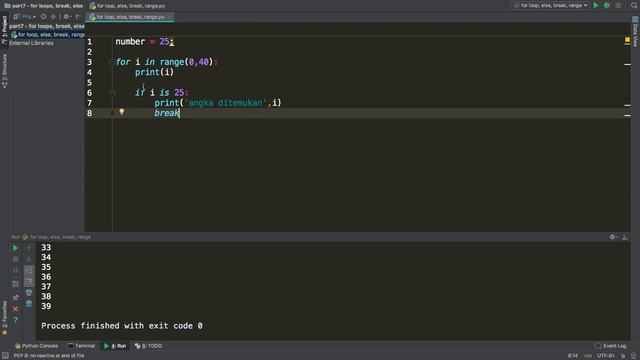Rerun program with Run panel green arrow

[x=16, y=248]
